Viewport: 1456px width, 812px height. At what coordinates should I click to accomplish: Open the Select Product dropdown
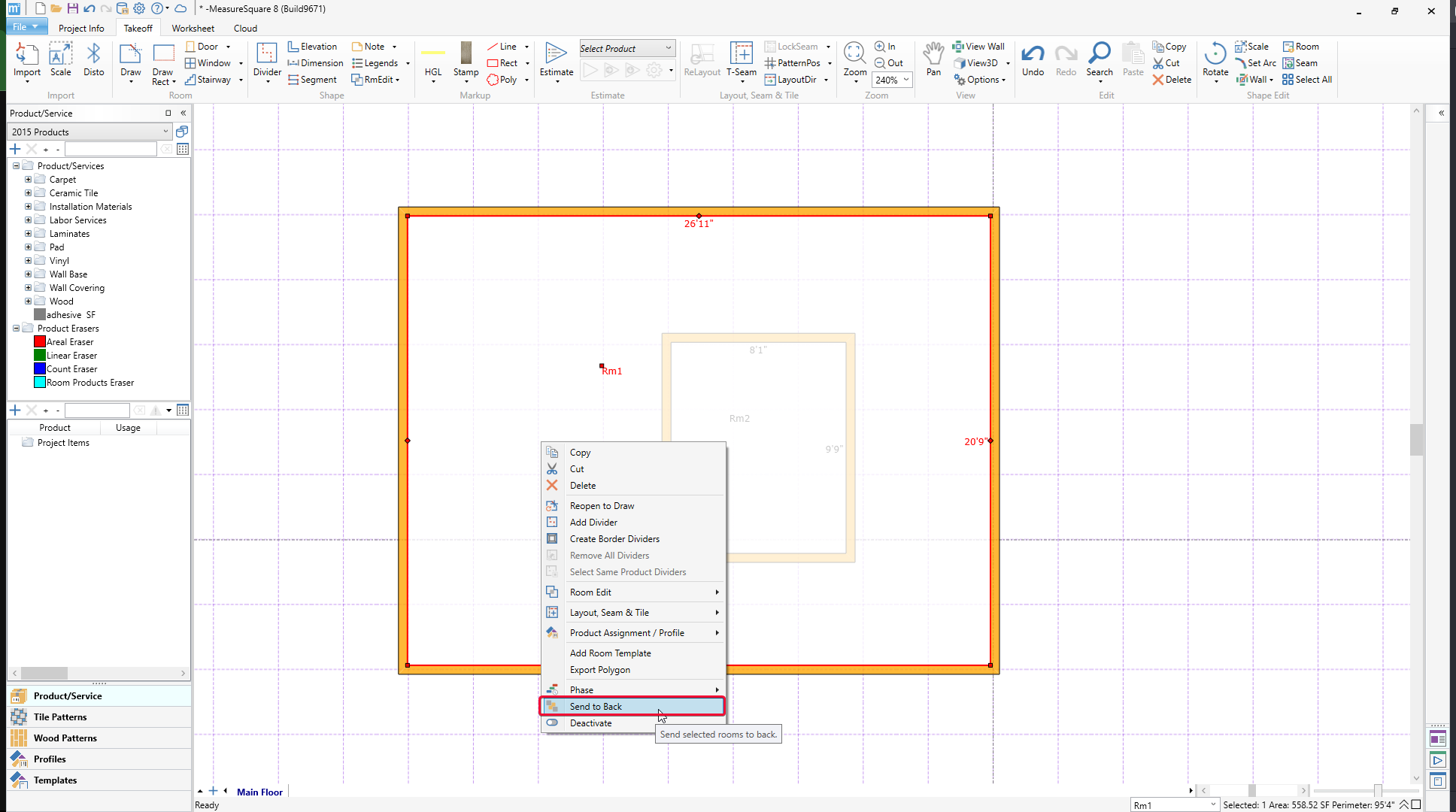(x=626, y=48)
